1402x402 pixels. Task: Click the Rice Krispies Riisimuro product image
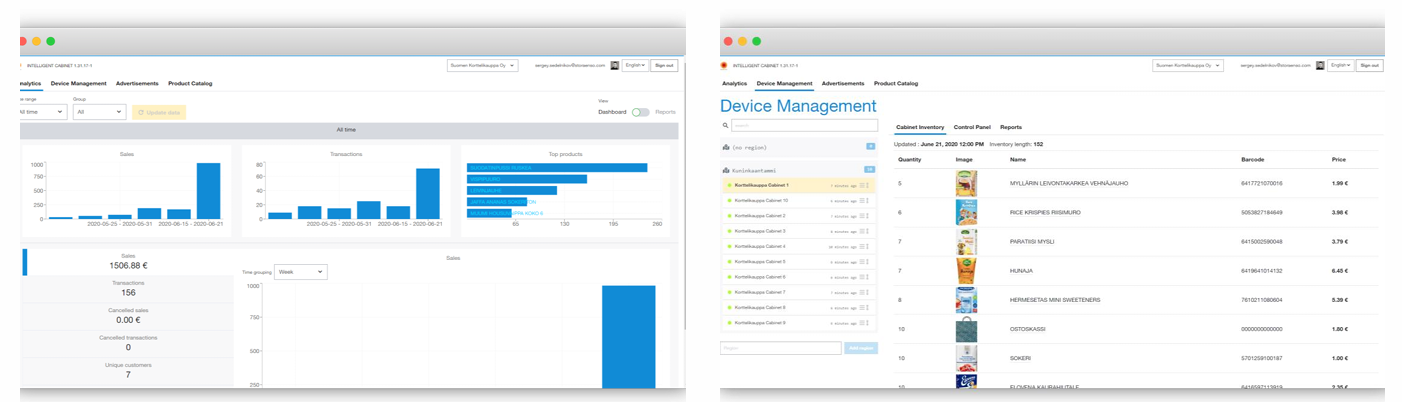tap(965, 212)
